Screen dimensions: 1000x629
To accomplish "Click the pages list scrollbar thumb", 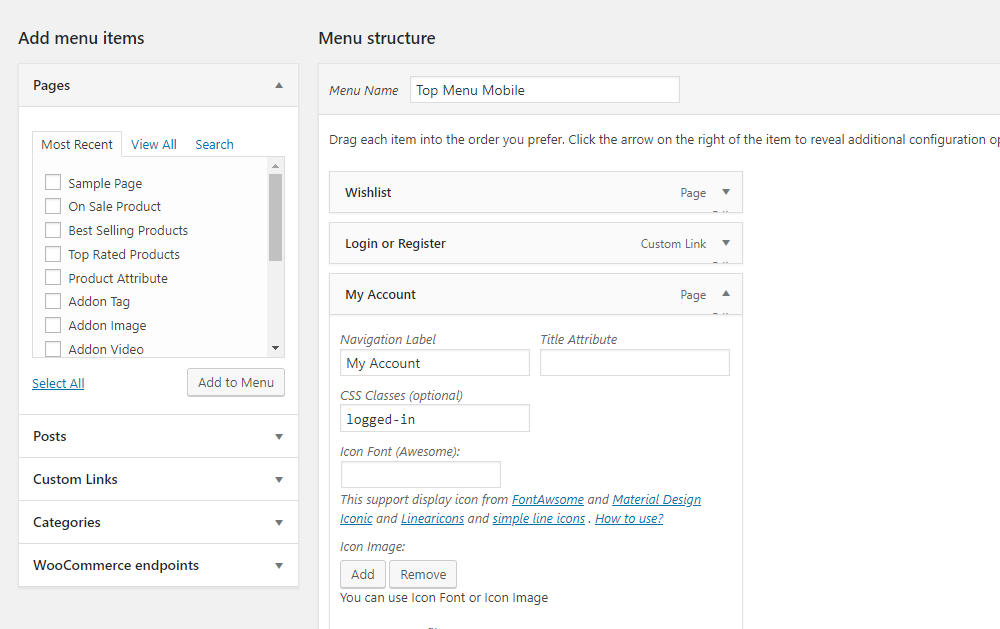I will (x=276, y=218).
